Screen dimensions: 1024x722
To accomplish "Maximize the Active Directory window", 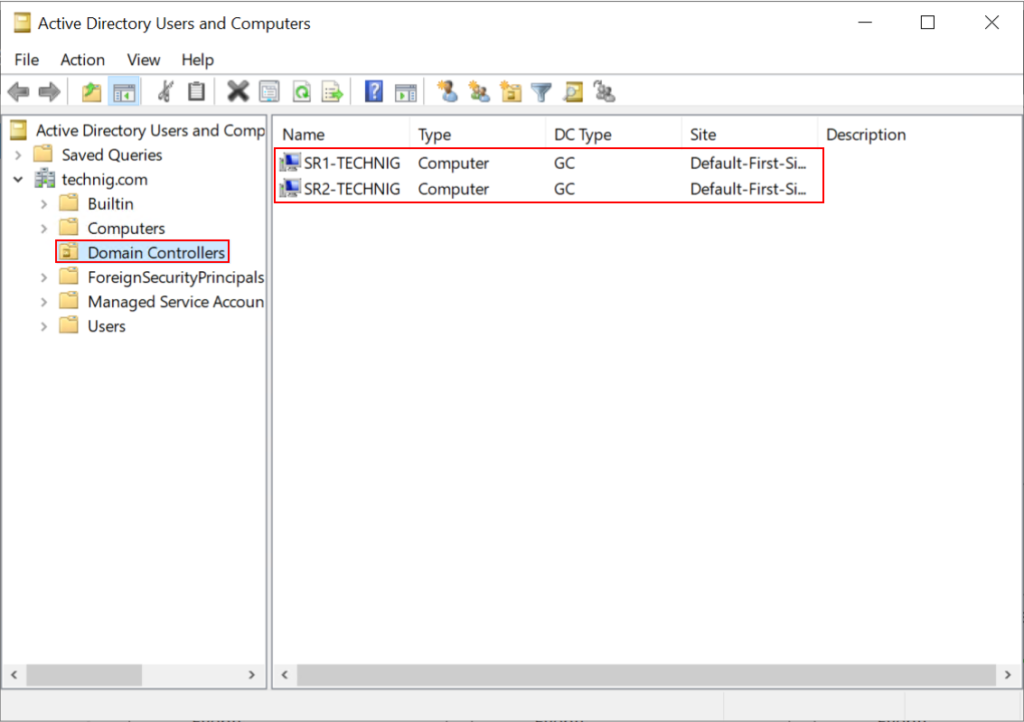I will (927, 23).
